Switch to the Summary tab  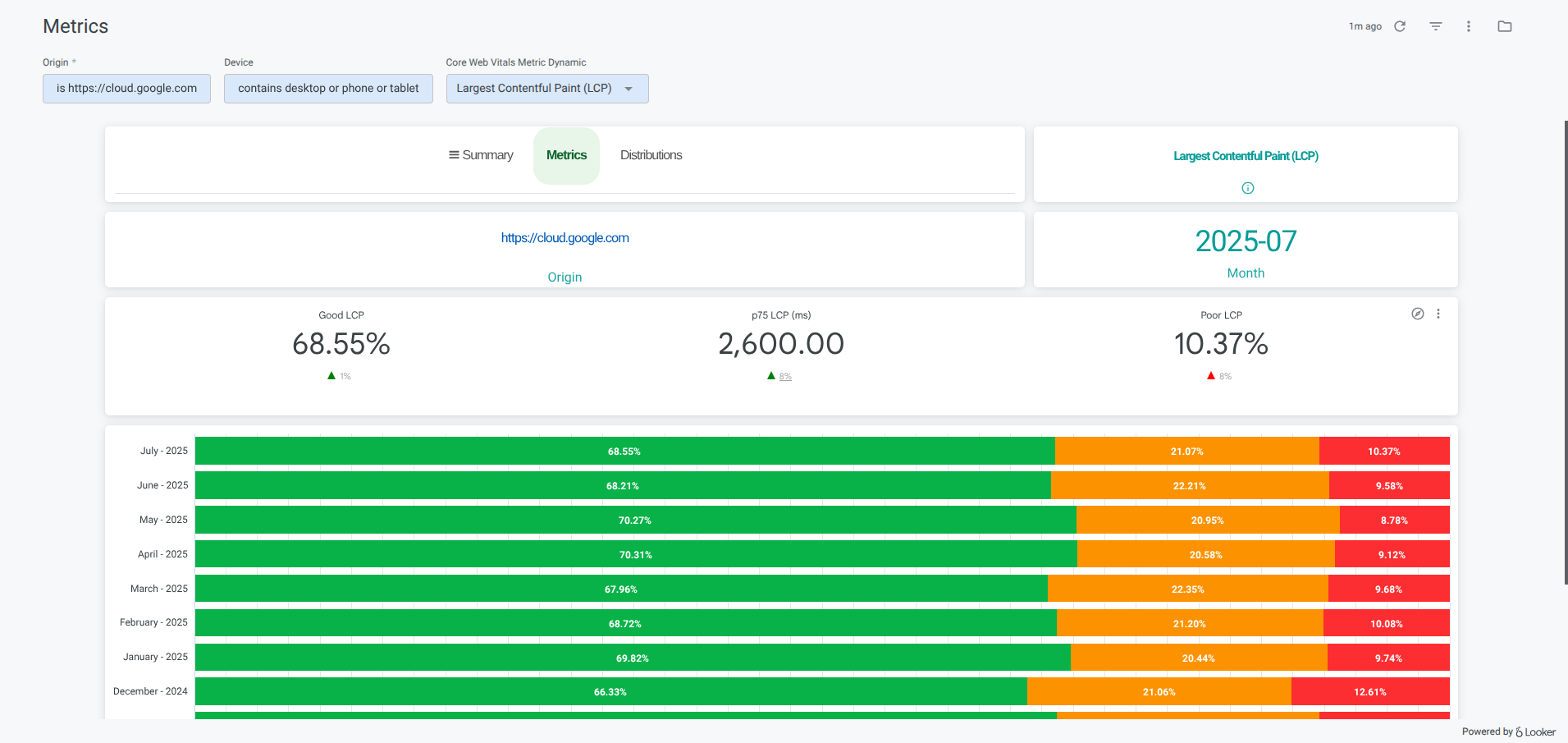[x=481, y=155]
